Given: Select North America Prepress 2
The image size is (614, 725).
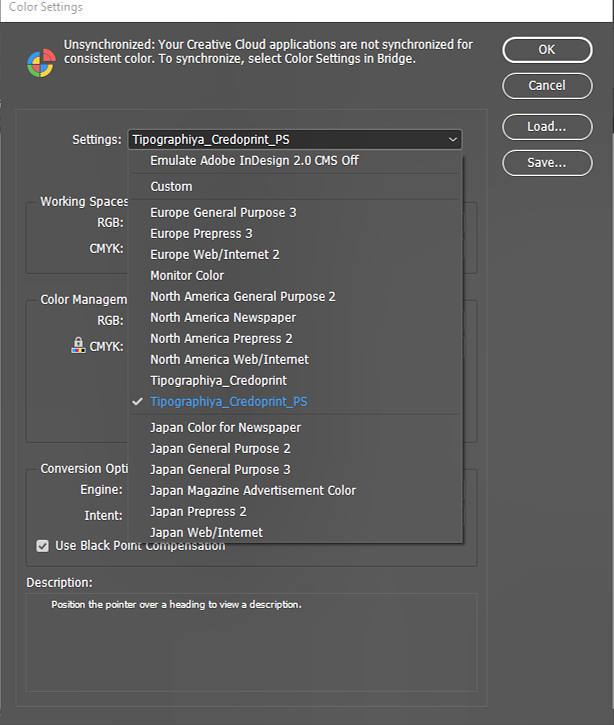Looking at the screenshot, I should [295, 338].
